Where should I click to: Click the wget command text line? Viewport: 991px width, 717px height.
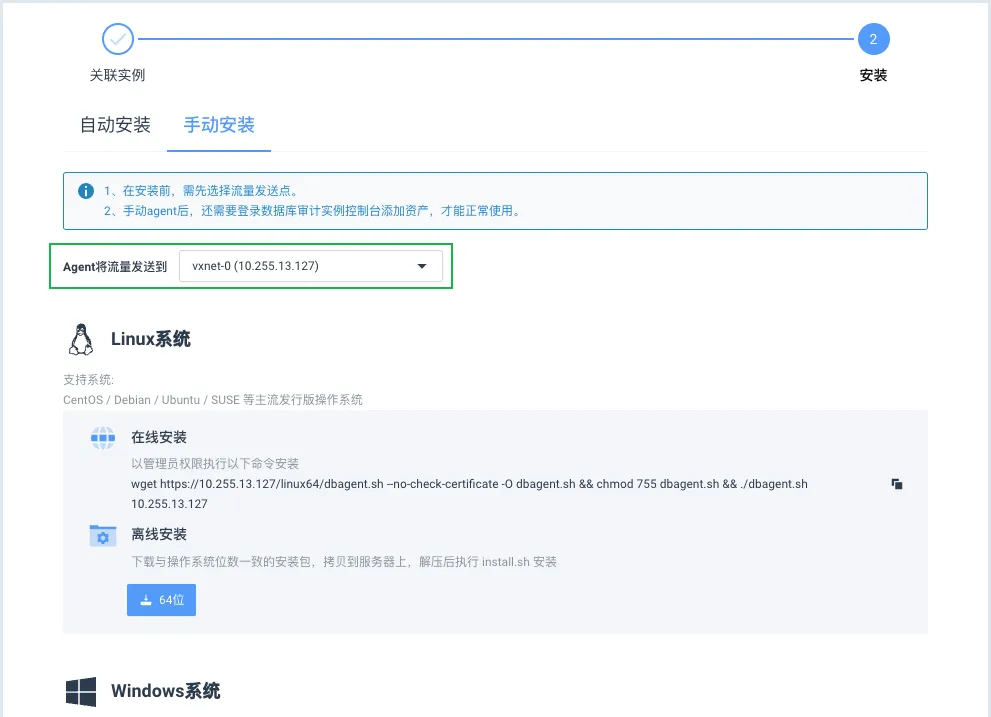pyautogui.click(x=469, y=484)
